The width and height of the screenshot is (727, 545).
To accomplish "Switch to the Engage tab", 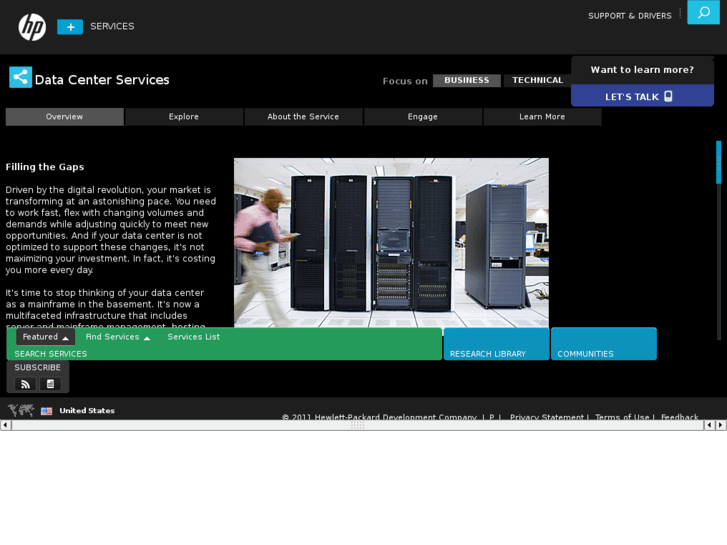I will 422,117.
